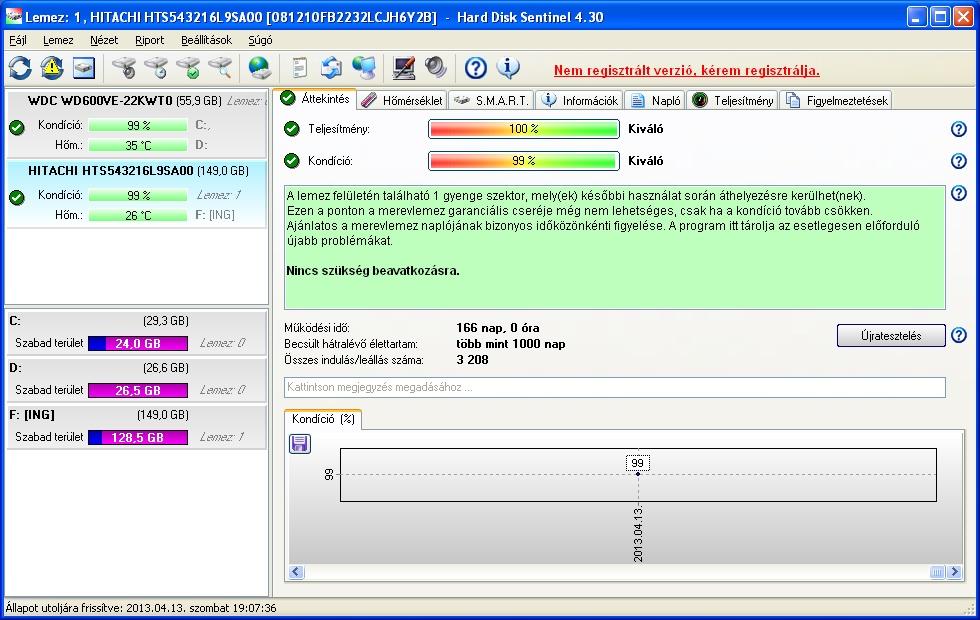
Task: Click the Kondíció 99 % gradient bar
Action: (x=524, y=161)
